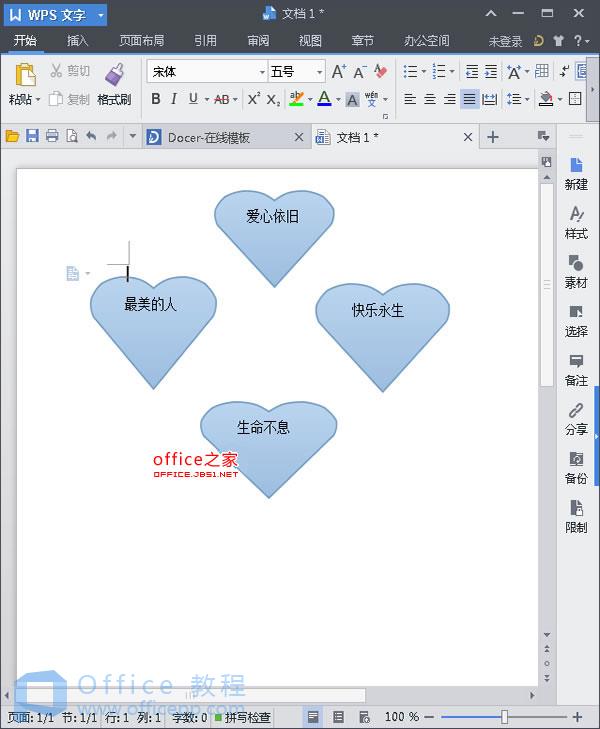The height and width of the screenshot is (729, 600).
Task: Open 选择 (Selection) side panel
Action: click(x=576, y=321)
